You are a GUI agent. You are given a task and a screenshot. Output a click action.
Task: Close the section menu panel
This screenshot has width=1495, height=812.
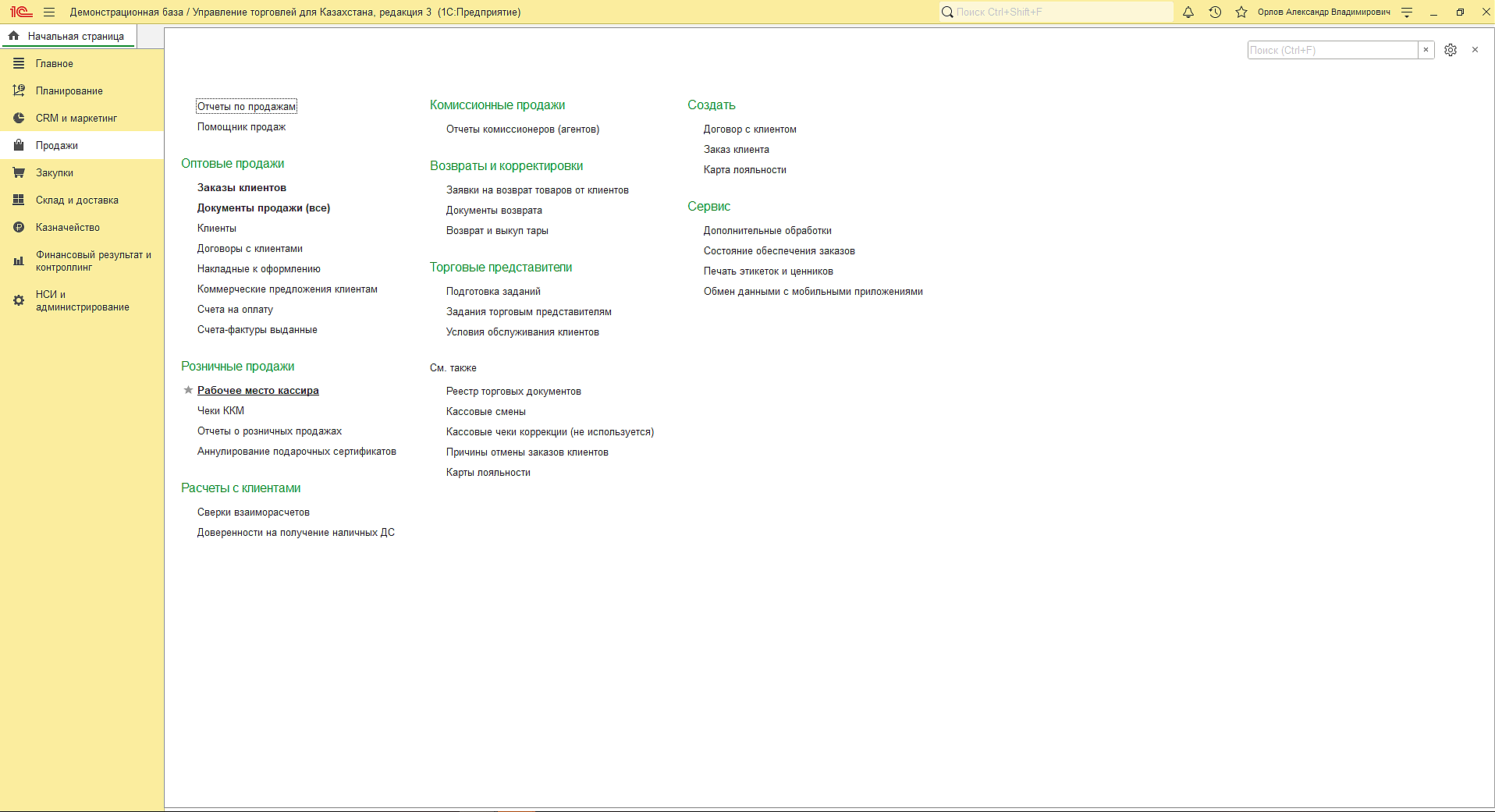click(1475, 50)
